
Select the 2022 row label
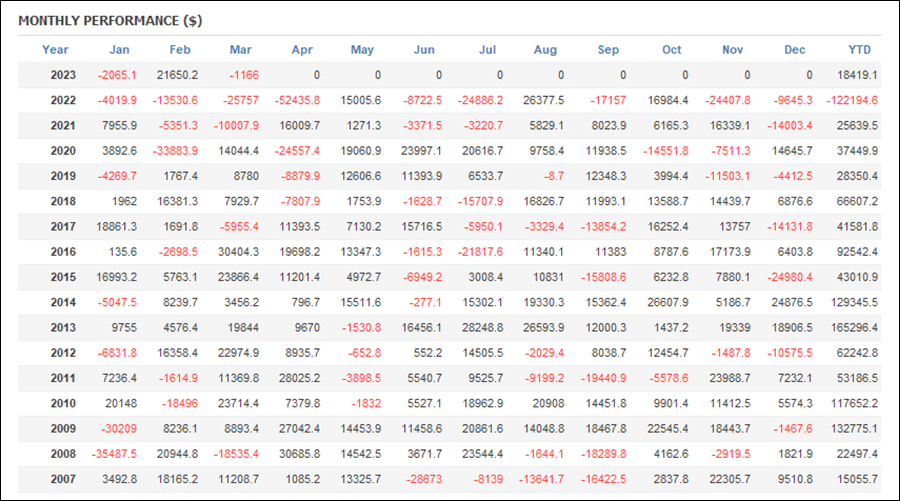tap(63, 100)
